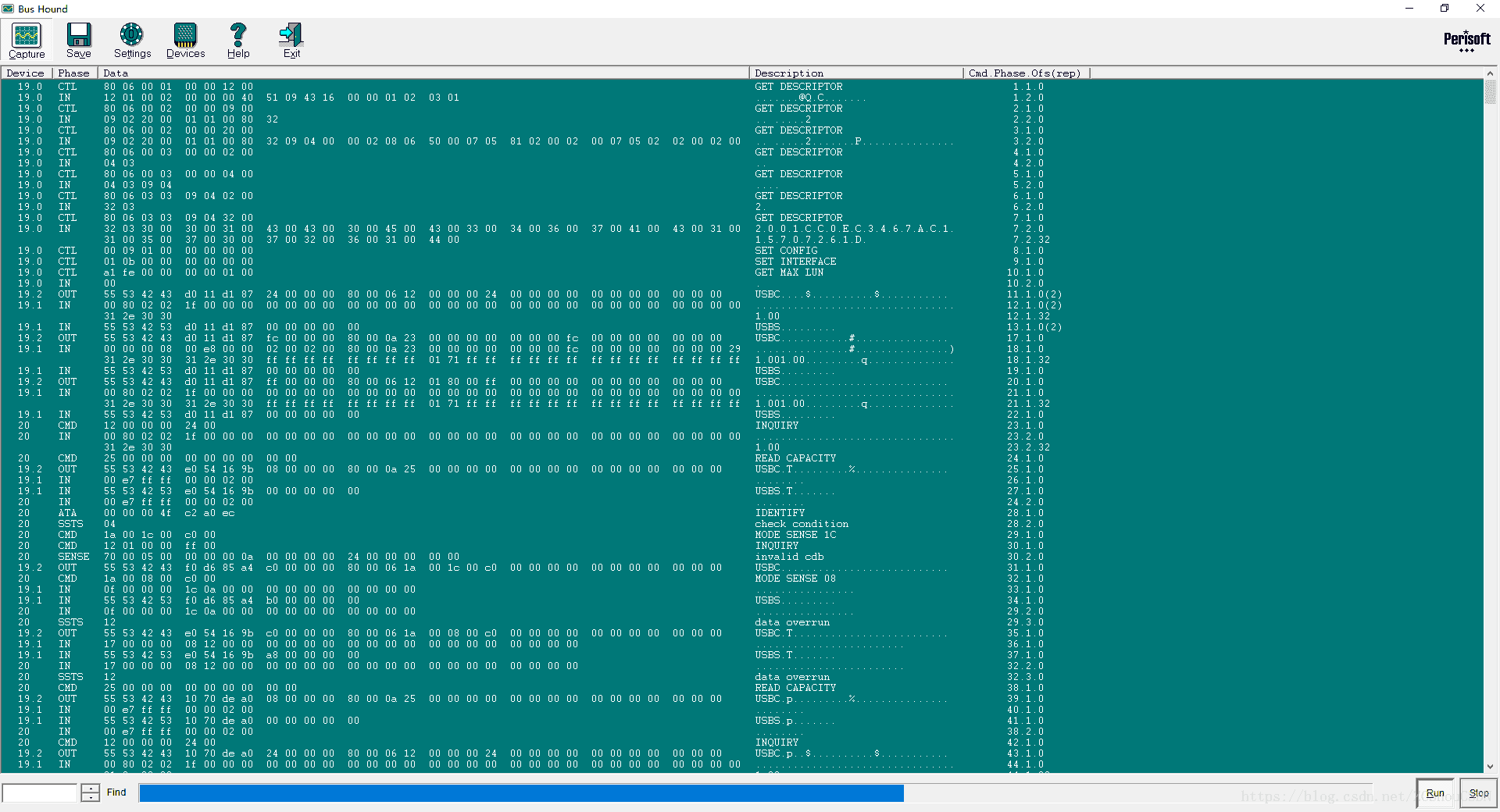Select the SET CONFIG description row
The width and height of the screenshot is (1500, 812).
tap(786, 251)
